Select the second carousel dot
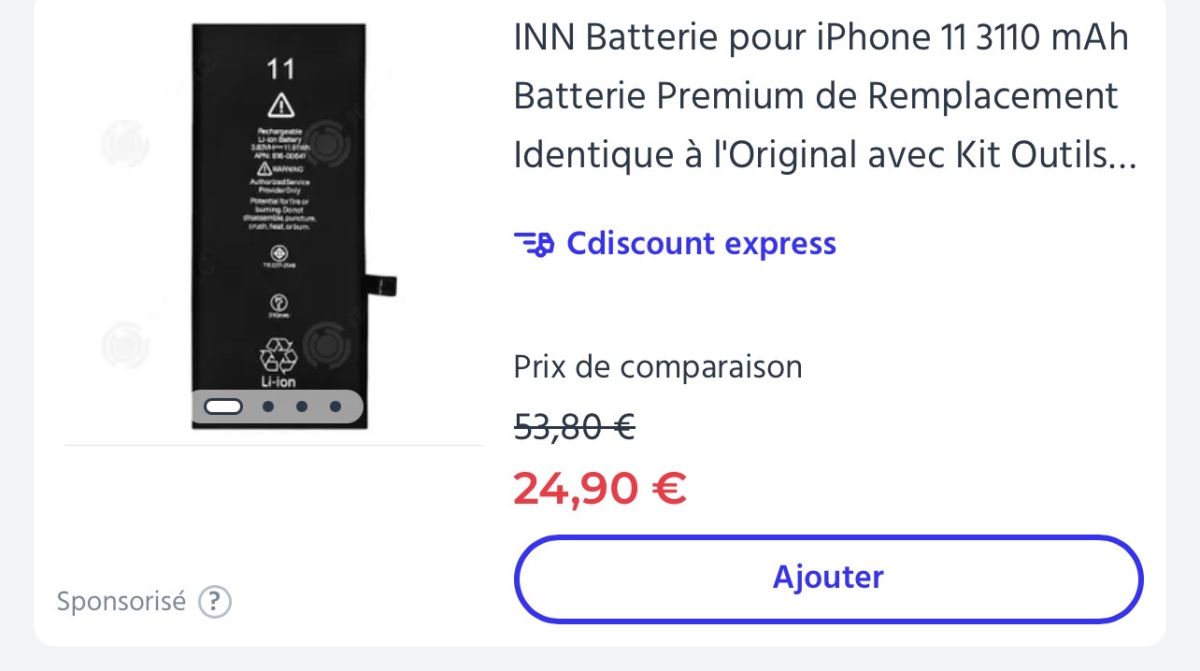Screen dimensions: 1200x671 pos(266,406)
